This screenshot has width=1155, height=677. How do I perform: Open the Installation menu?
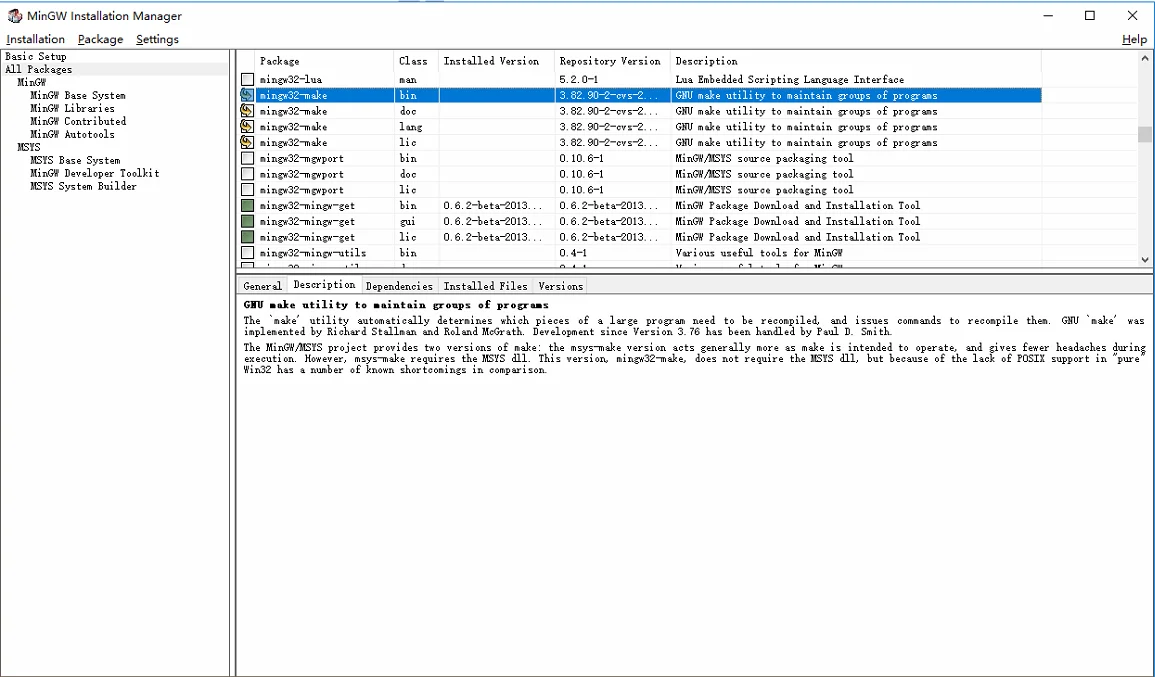35,39
